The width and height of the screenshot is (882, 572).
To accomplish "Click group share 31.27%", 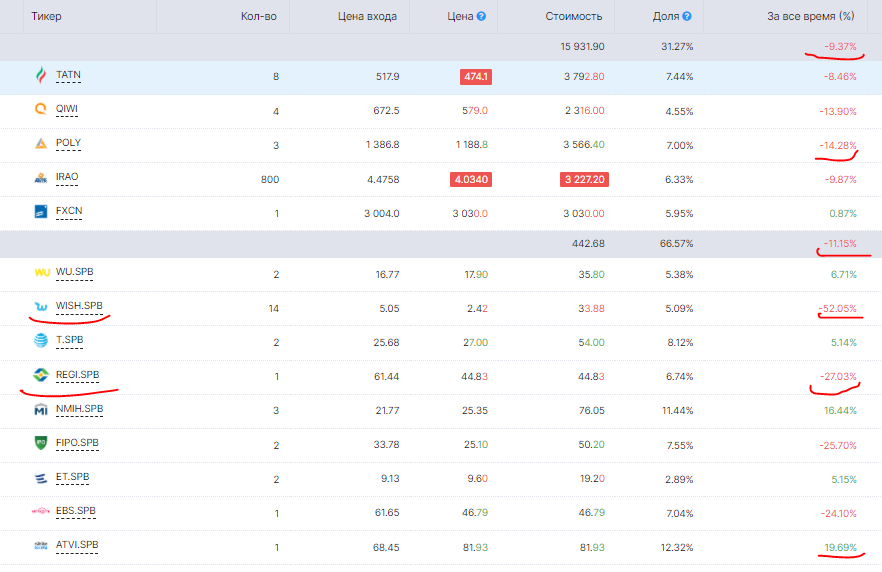I will pos(677,47).
